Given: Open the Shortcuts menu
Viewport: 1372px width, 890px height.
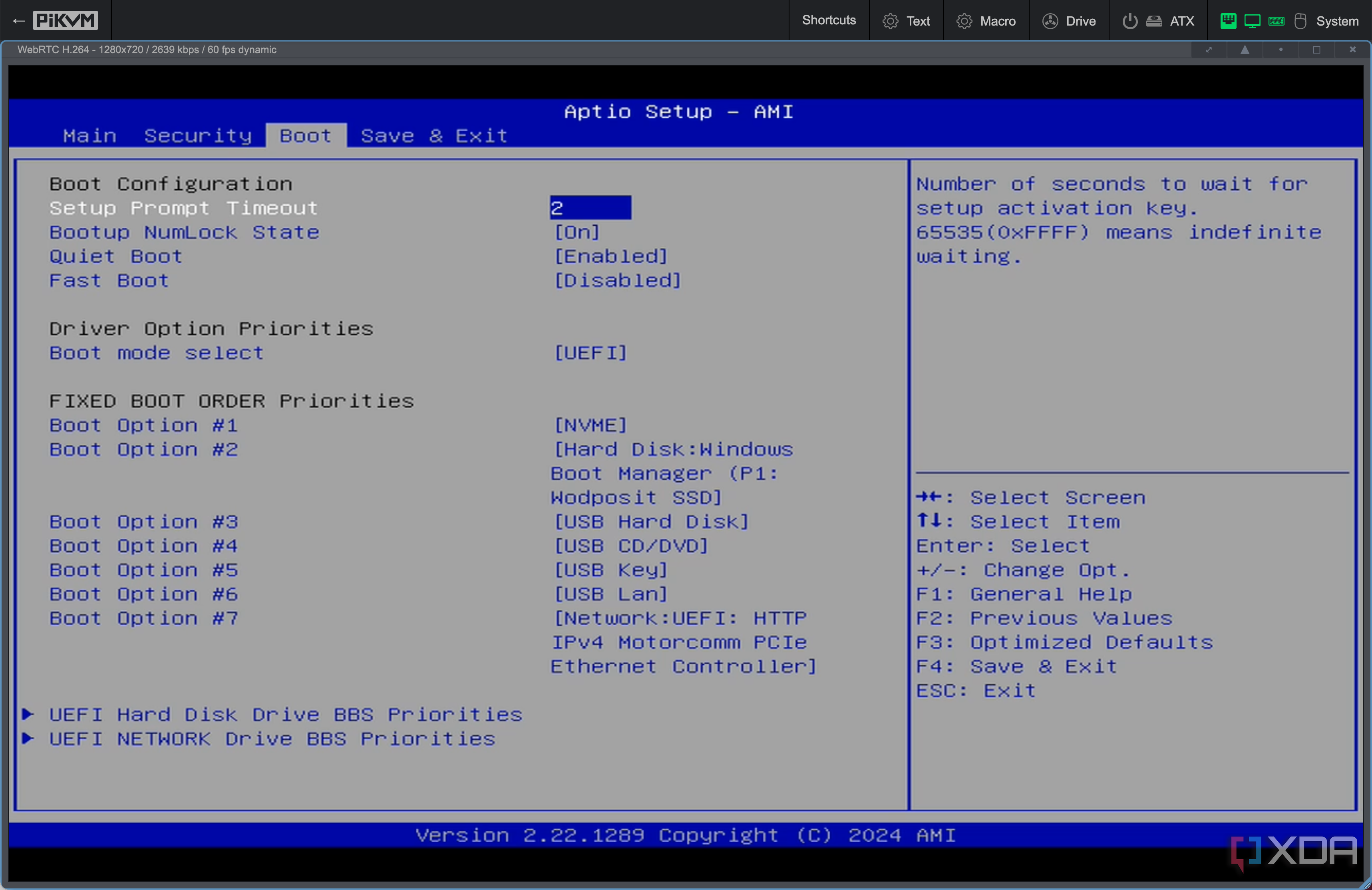Looking at the screenshot, I should tap(828, 21).
